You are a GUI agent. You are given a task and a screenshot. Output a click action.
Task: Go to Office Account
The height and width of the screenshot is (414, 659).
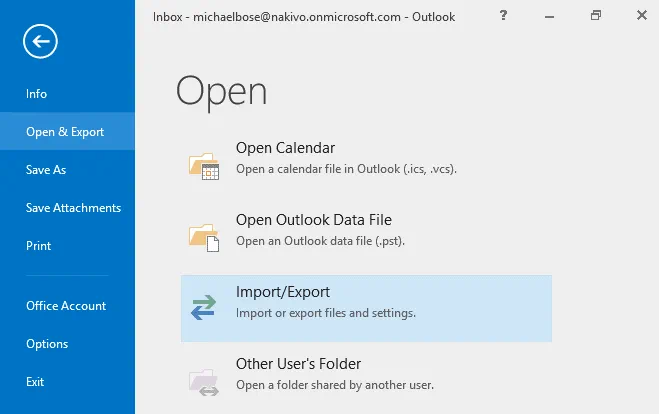tap(66, 306)
